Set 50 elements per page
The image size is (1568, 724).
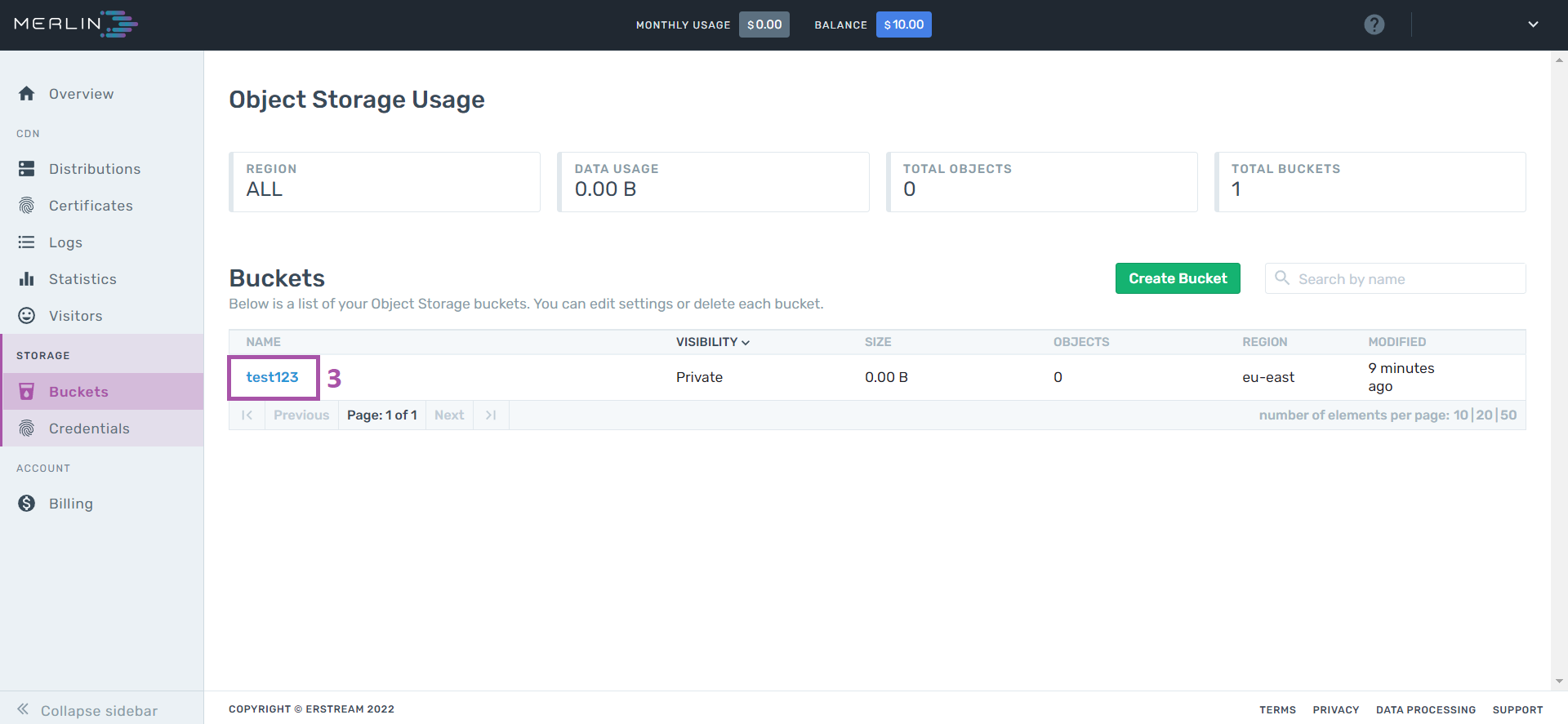coord(1508,415)
